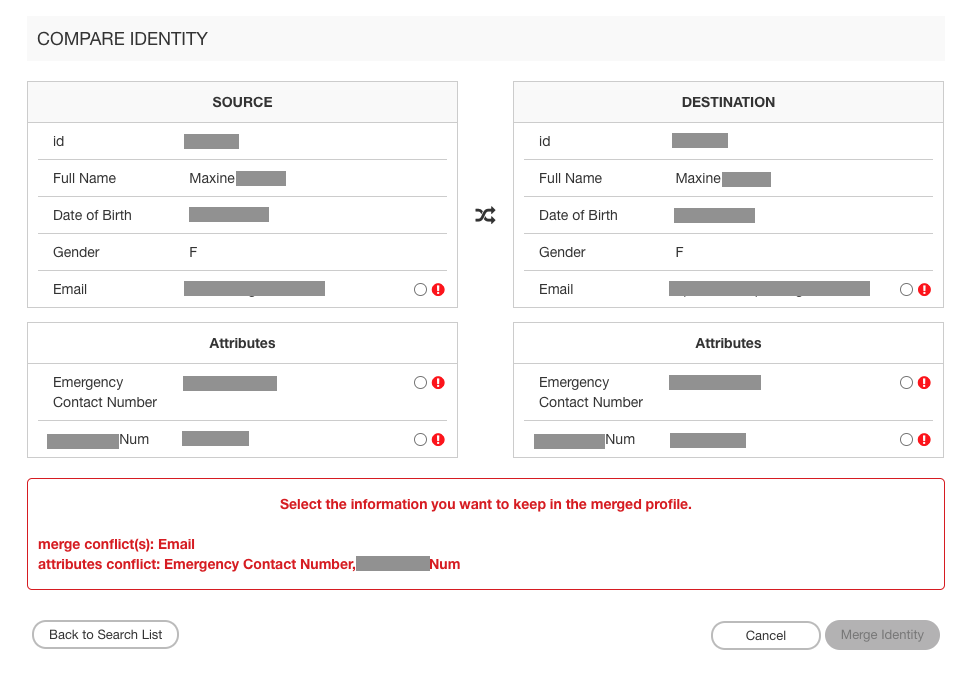Image resolution: width=966 pixels, height=677 pixels.
Task: Click the SOURCE panel header
Action: click(x=242, y=102)
